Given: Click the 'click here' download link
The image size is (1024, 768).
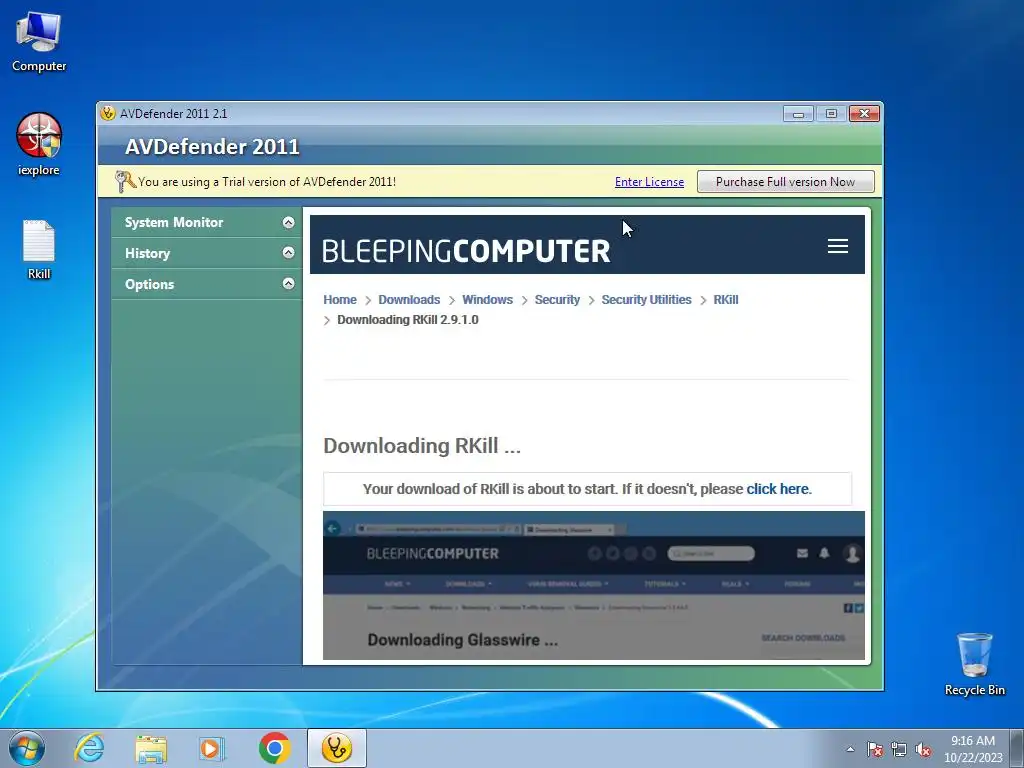Looking at the screenshot, I should 777,489.
